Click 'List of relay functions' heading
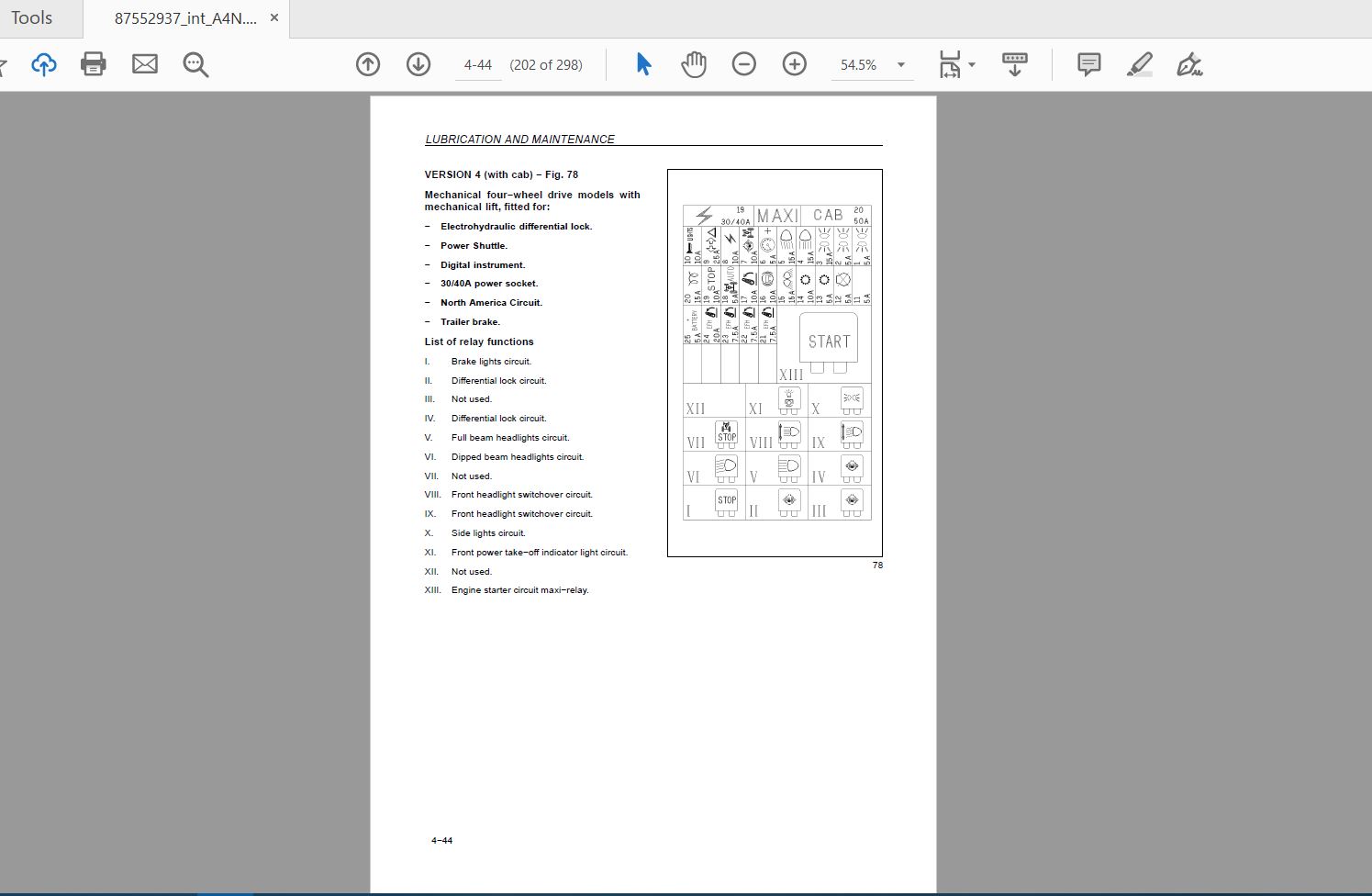Screen dimensions: 1372x896 click(479, 342)
